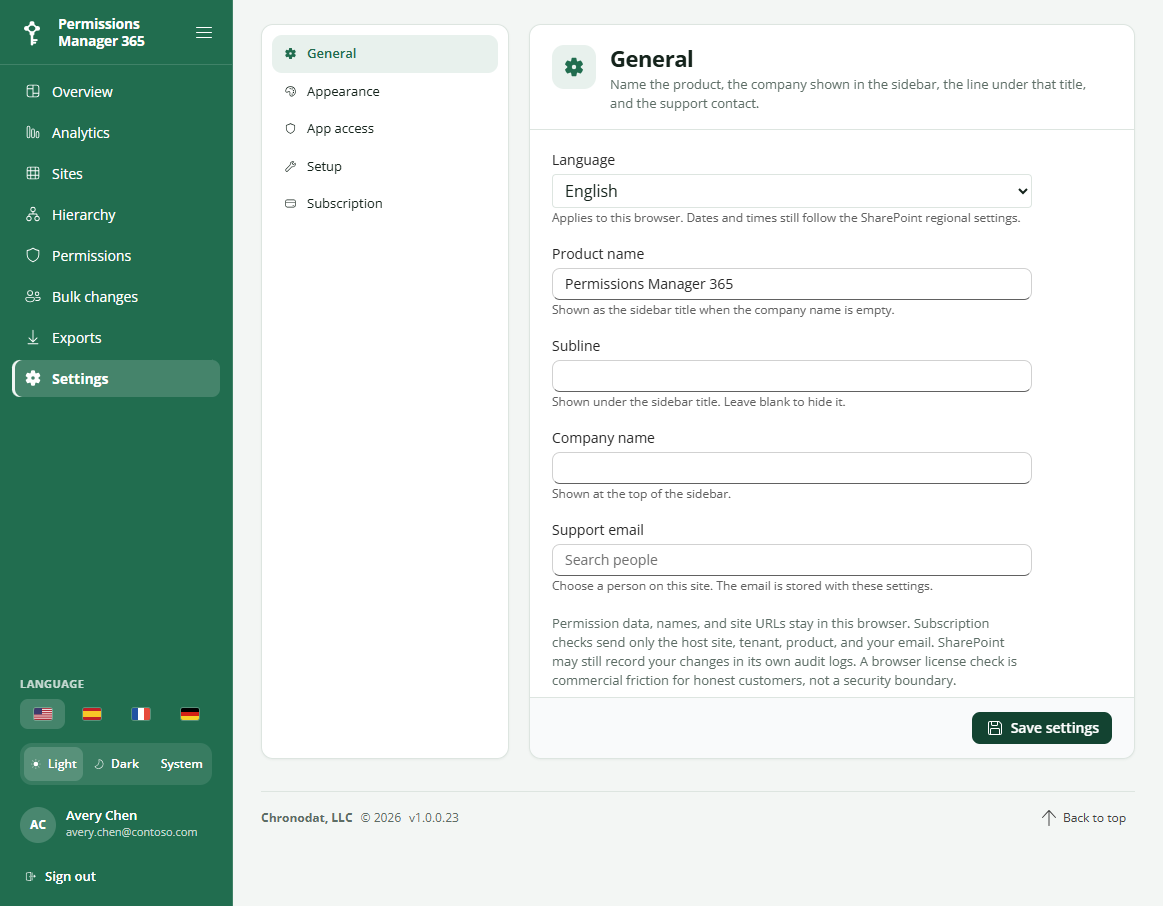1163x906 pixels.
Task: Go to the Subscription tab
Action: coord(385,203)
